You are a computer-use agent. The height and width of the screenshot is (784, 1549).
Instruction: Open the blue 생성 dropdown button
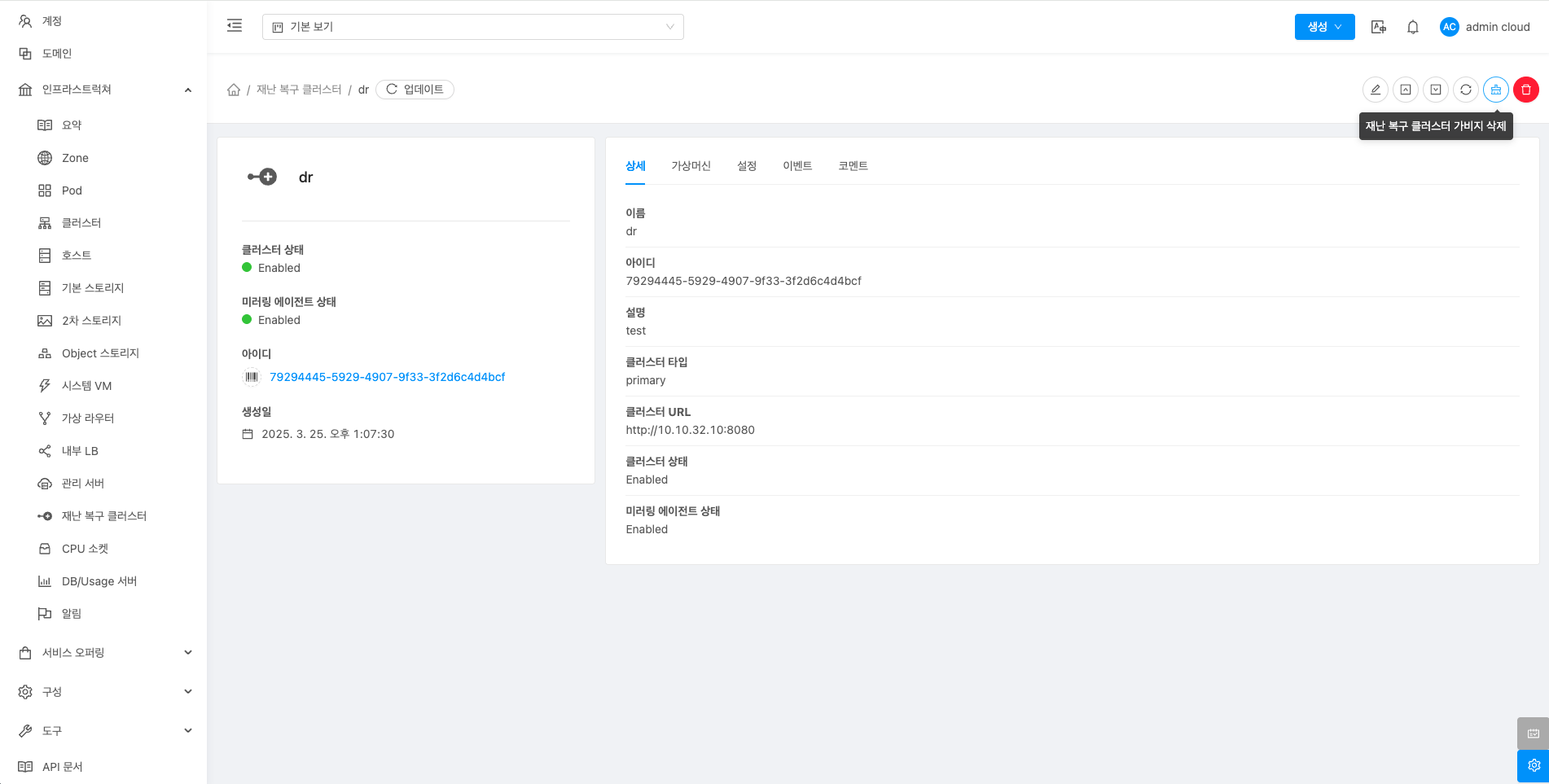pos(1324,27)
